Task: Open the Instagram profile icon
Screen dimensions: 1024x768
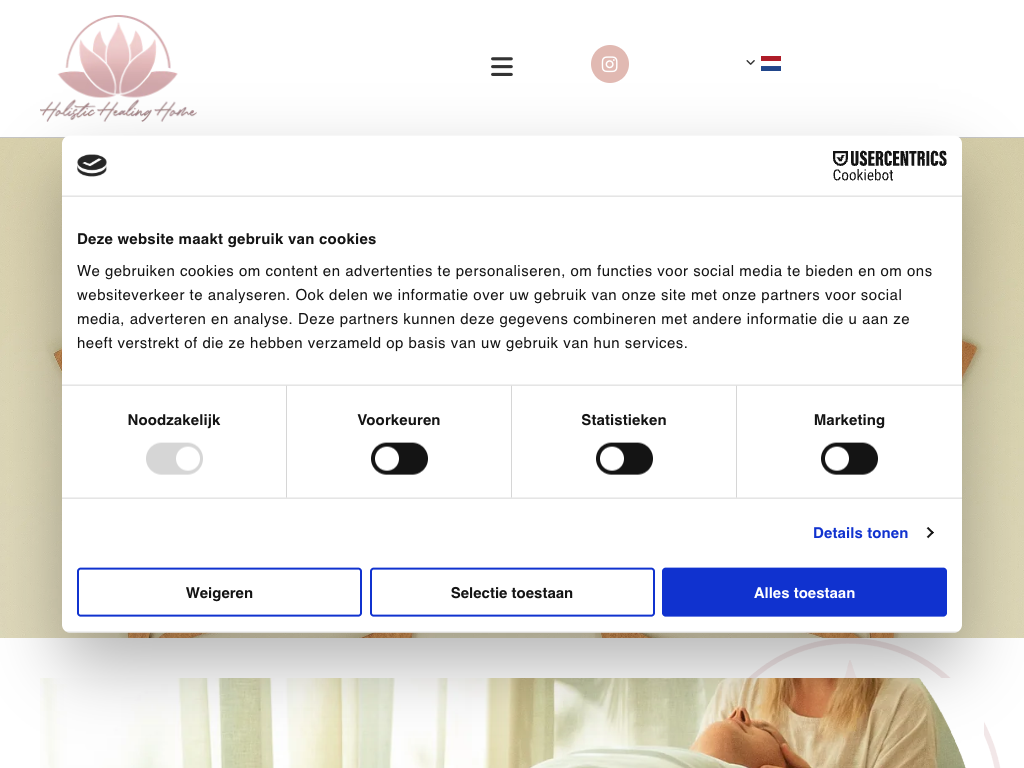Action: tap(609, 64)
